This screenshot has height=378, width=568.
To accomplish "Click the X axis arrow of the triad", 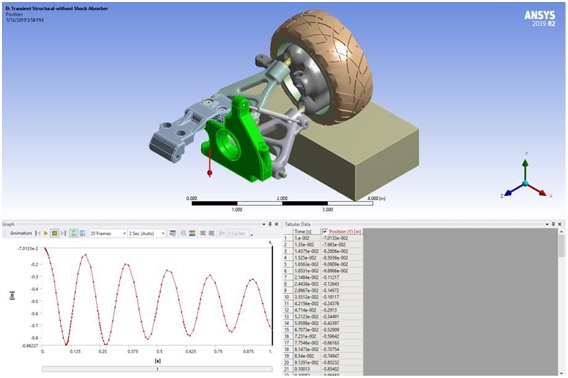I will (x=543, y=192).
